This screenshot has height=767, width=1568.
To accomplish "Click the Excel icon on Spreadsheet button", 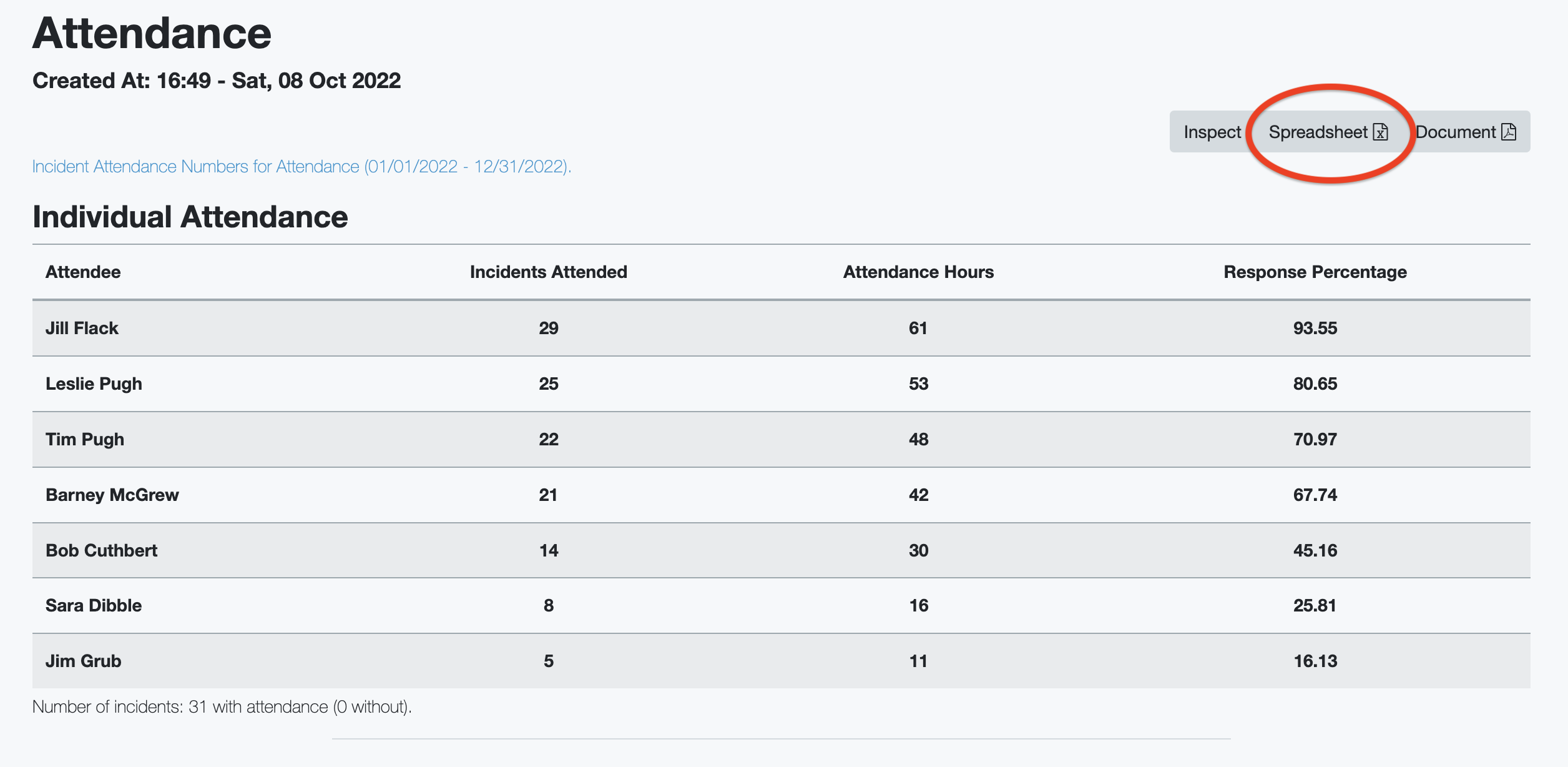I will [x=1381, y=132].
